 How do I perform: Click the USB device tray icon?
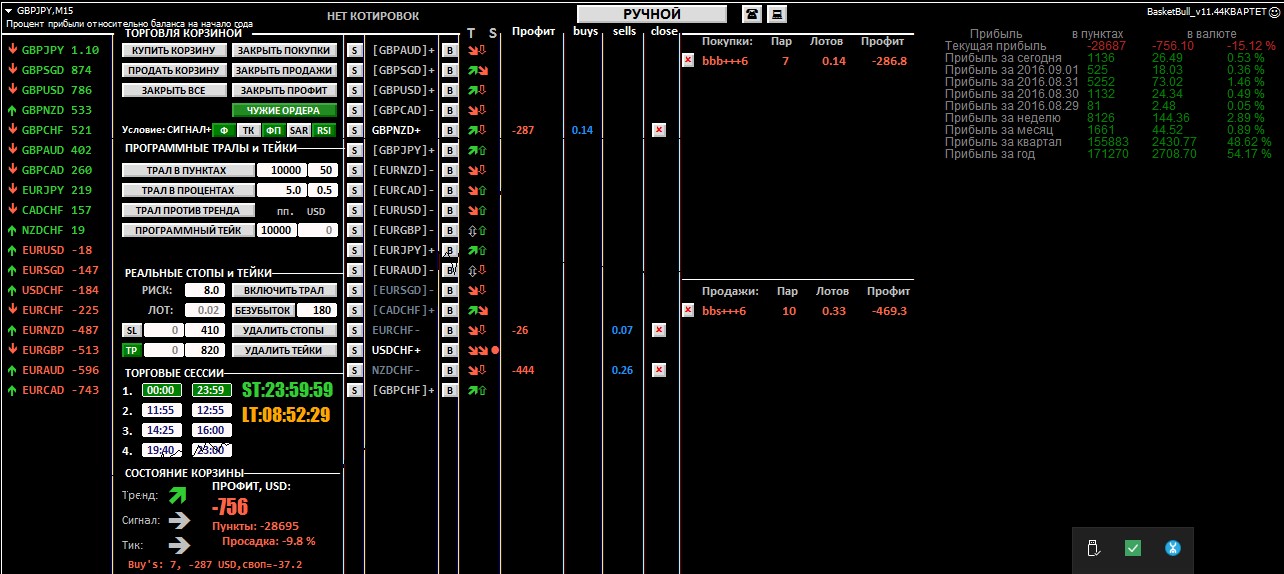pos(1093,547)
